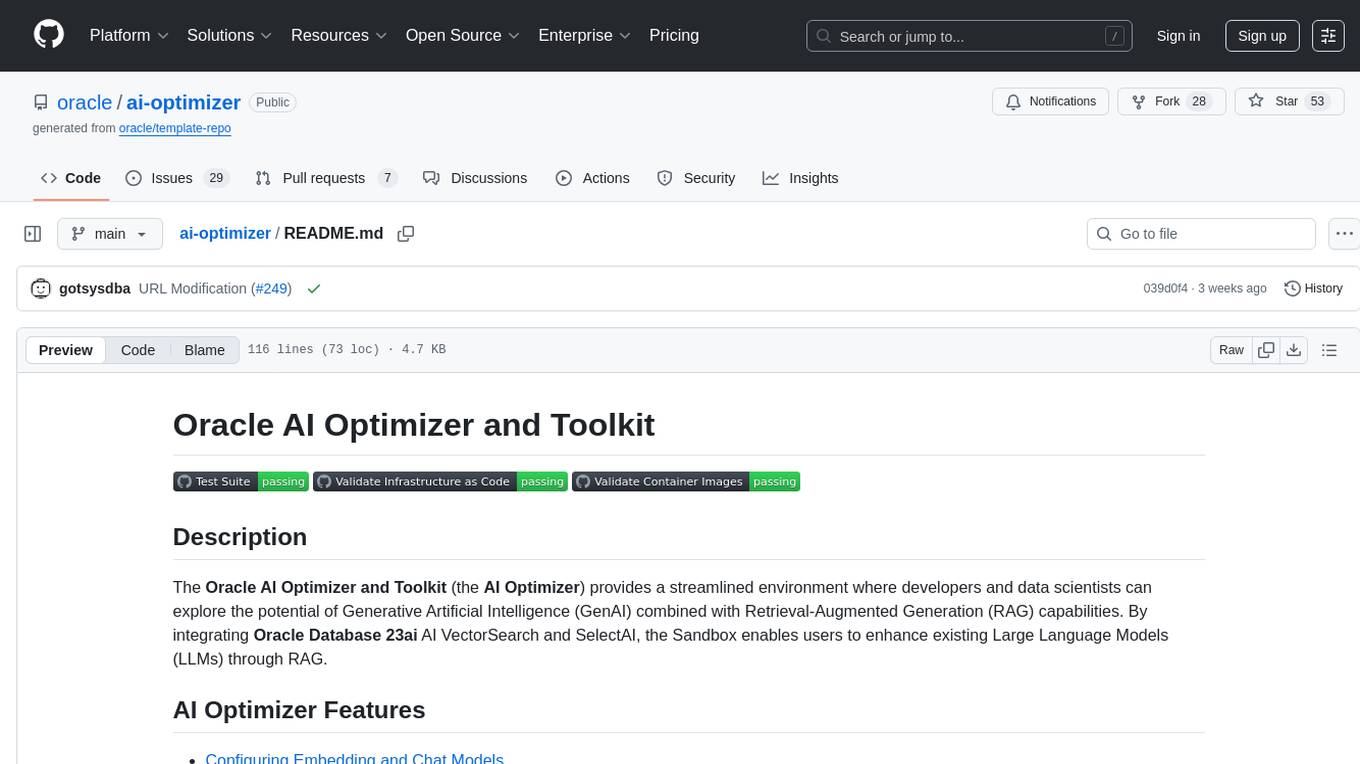Click the Sign in link

(x=1178, y=36)
